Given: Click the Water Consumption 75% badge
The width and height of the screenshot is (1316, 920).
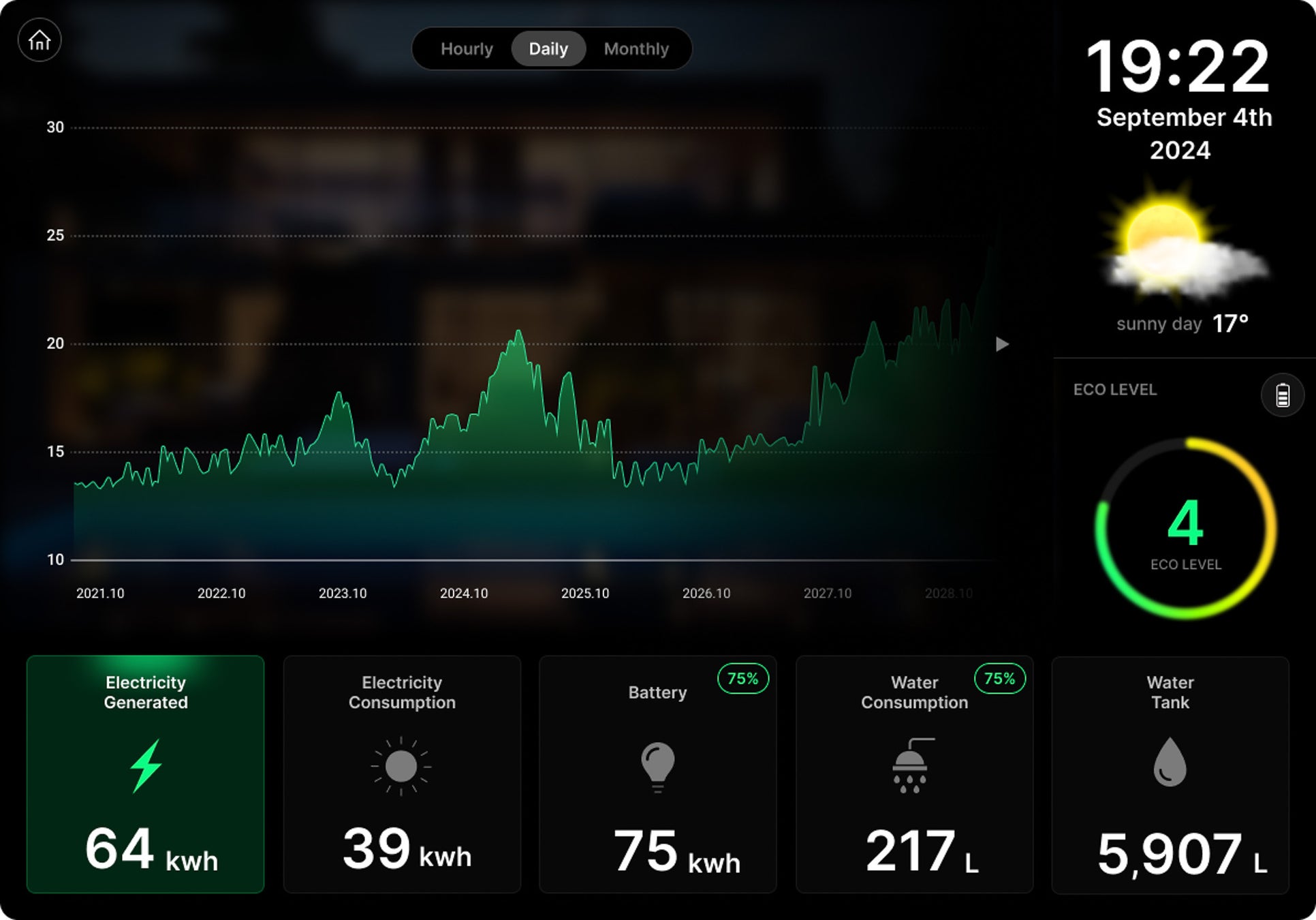Looking at the screenshot, I should [999, 679].
